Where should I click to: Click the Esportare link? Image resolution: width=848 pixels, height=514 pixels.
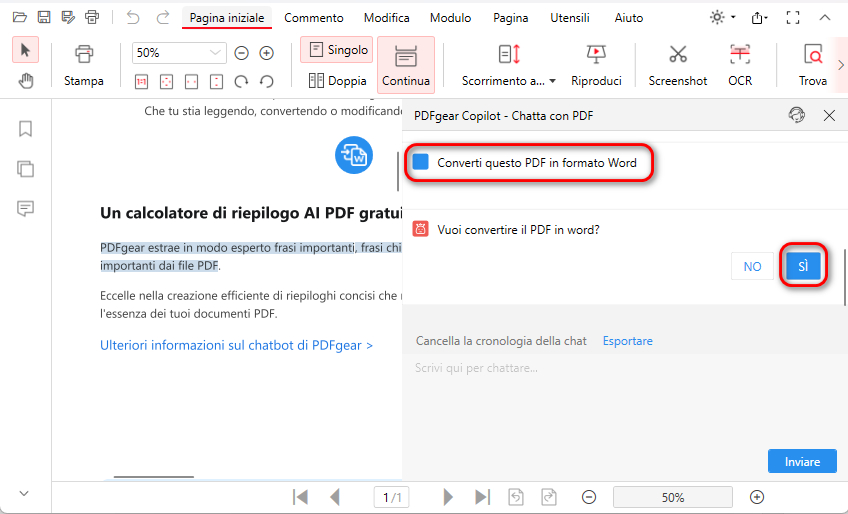click(x=627, y=341)
